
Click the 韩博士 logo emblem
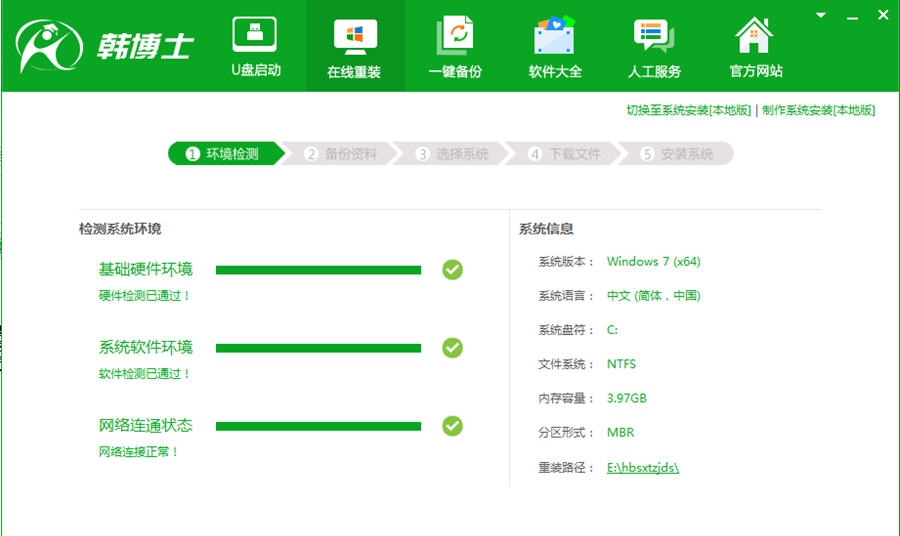49,46
